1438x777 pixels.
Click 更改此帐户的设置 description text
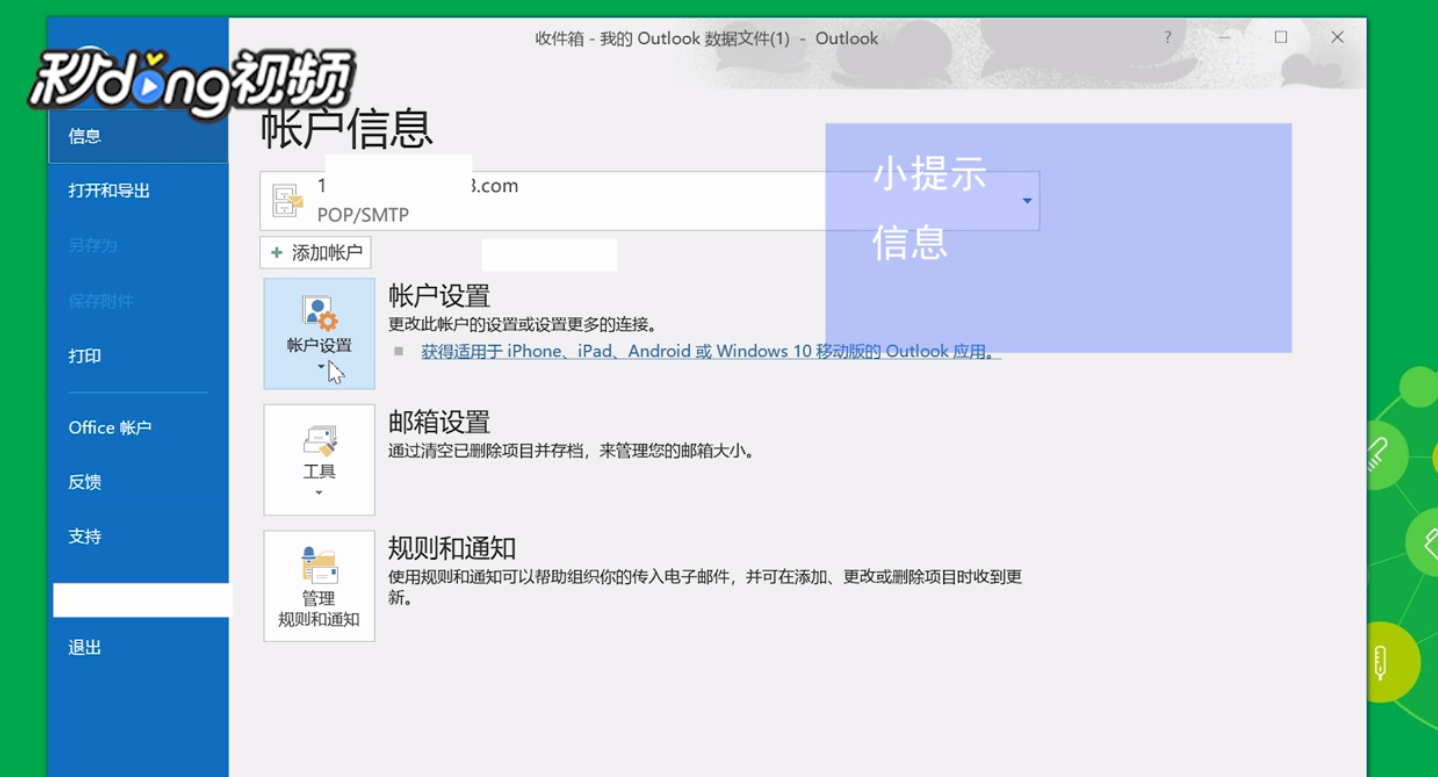(523, 325)
